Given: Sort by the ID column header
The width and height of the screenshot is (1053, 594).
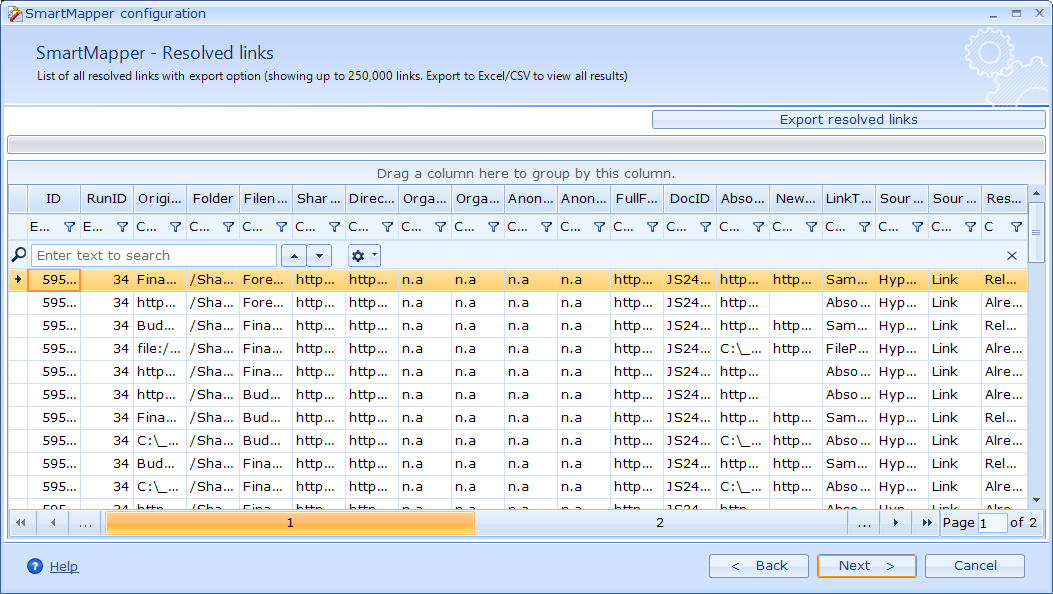Looking at the screenshot, I should [54, 199].
